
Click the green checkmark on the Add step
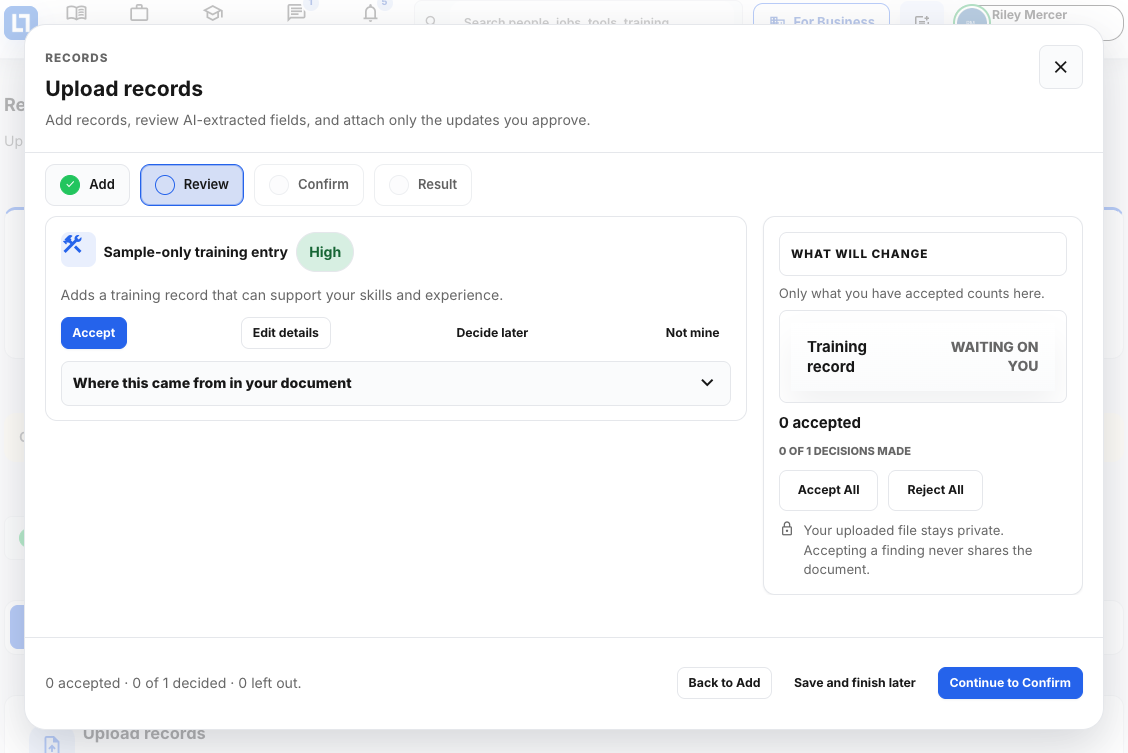[70, 185]
